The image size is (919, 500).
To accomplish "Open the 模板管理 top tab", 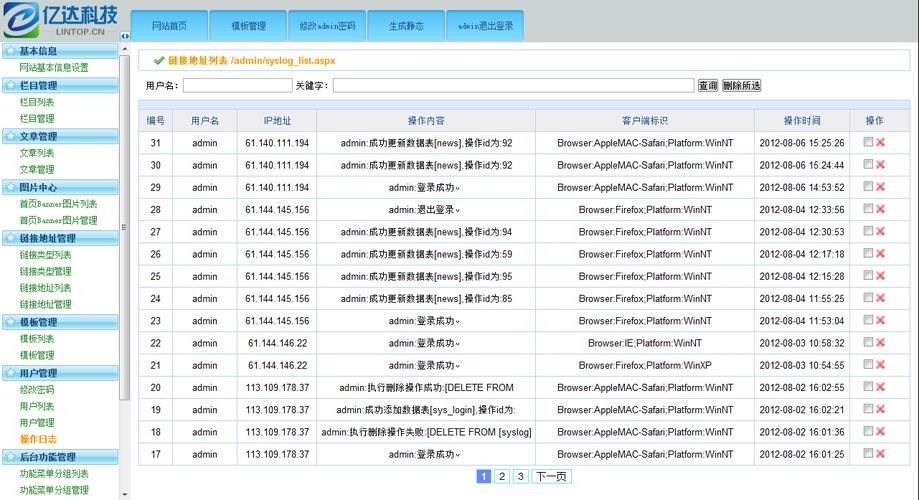I will tap(249, 26).
